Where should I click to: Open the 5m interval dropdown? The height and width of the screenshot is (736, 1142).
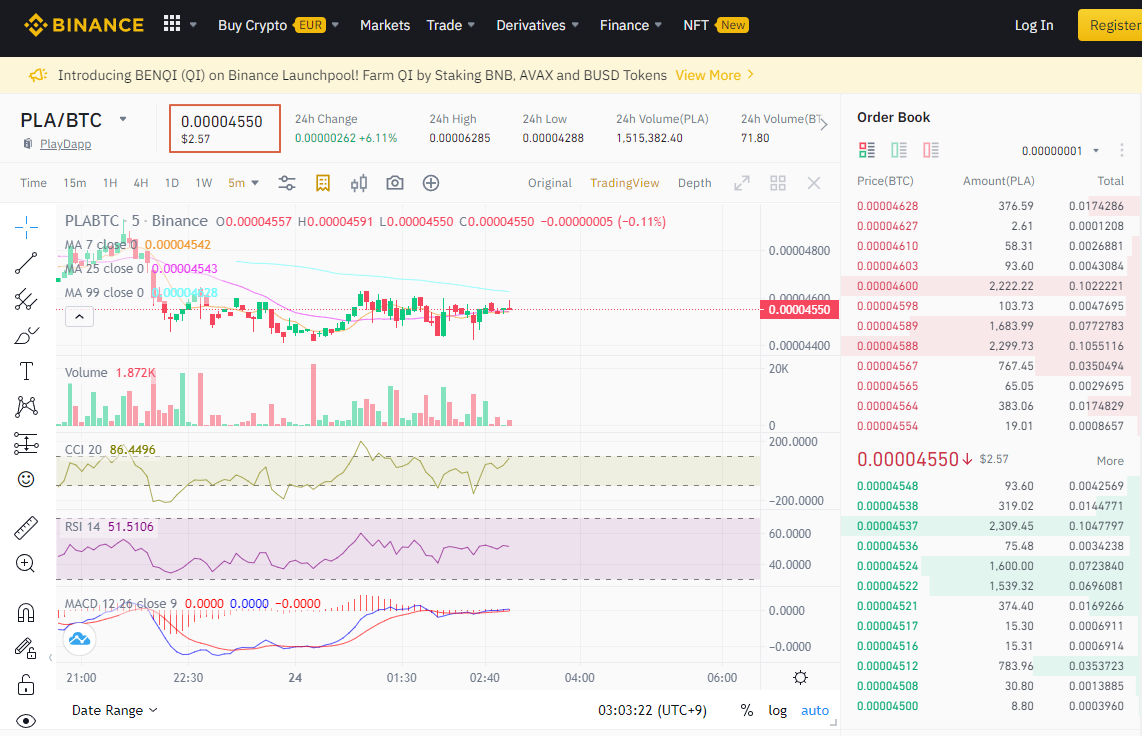(243, 183)
